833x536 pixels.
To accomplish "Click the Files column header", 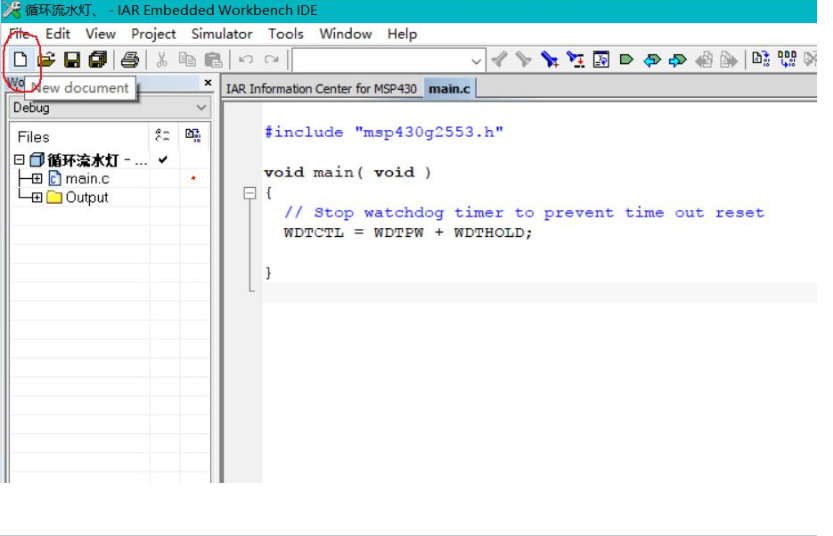I will coord(33,137).
